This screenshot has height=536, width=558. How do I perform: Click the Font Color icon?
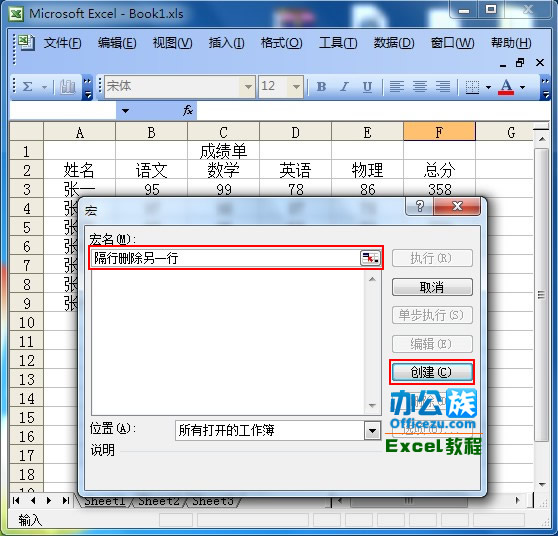[x=506, y=87]
